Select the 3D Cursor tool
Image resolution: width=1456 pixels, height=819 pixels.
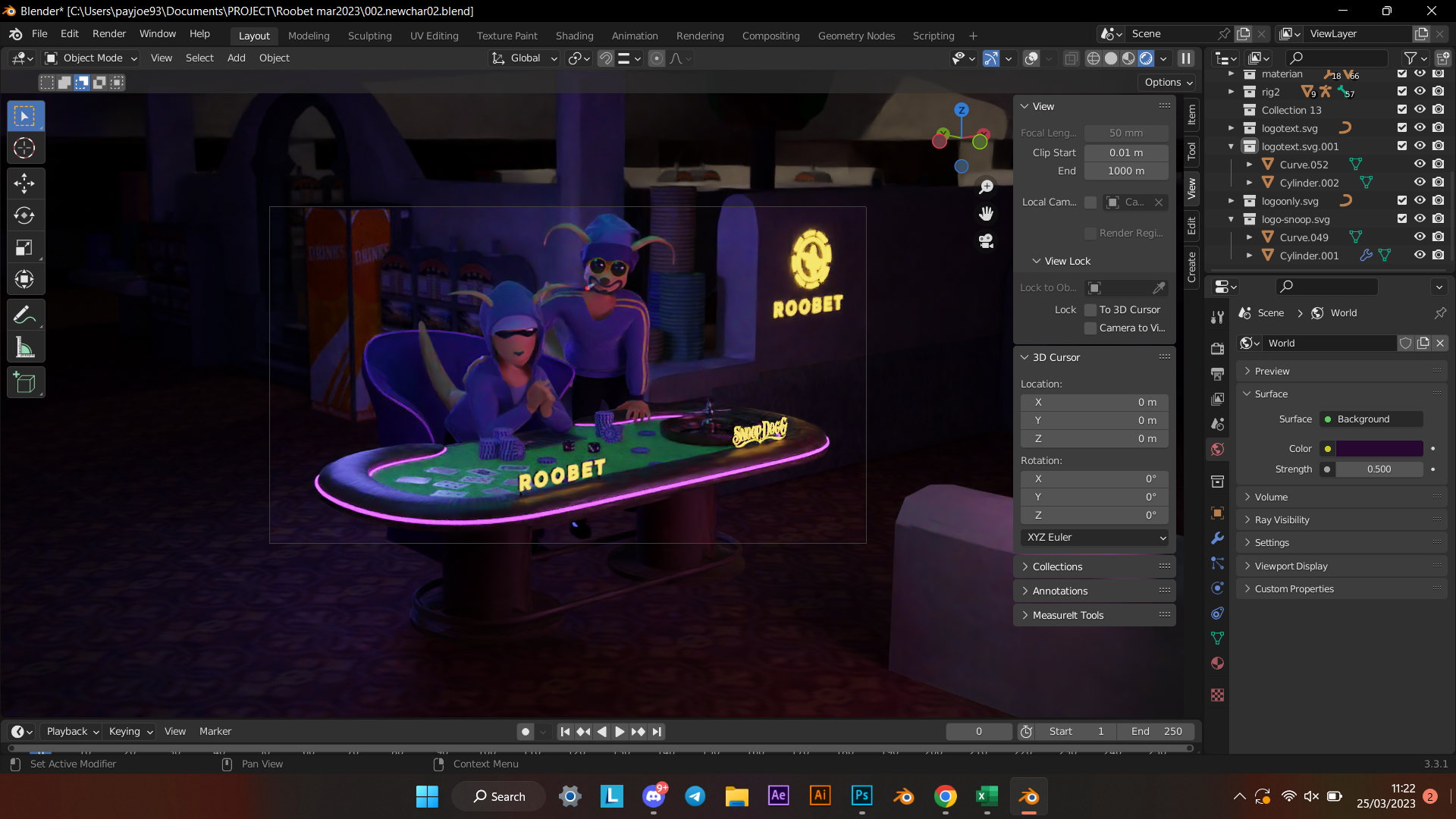click(25, 149)
